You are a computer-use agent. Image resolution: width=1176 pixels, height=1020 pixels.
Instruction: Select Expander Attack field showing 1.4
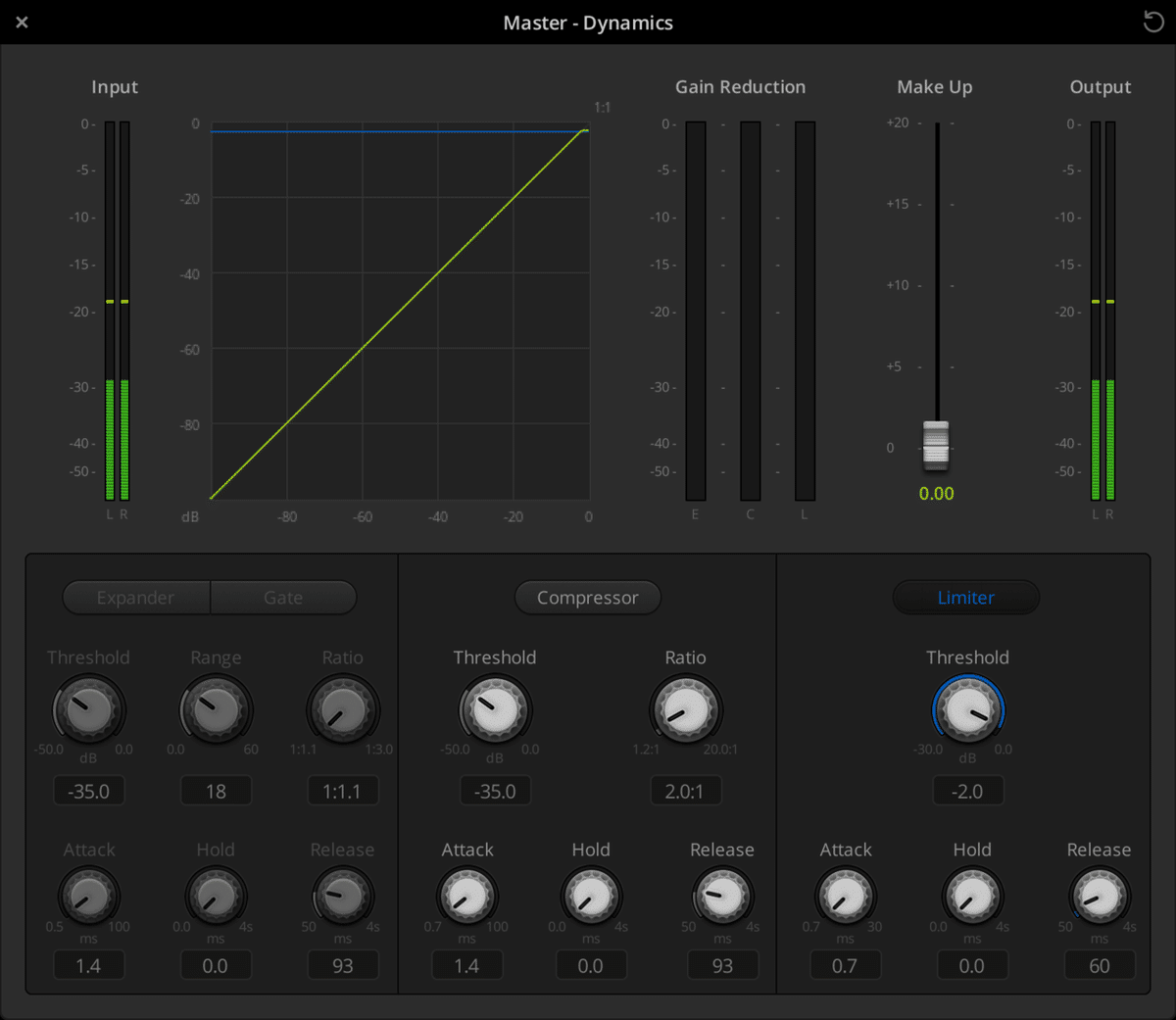[89, 965]
